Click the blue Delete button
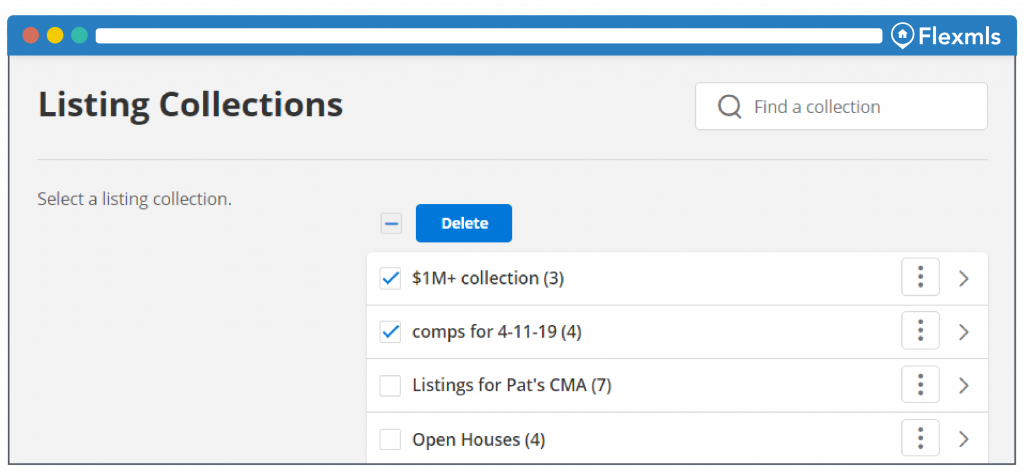Screen dimensions: 1024x475 464,223
